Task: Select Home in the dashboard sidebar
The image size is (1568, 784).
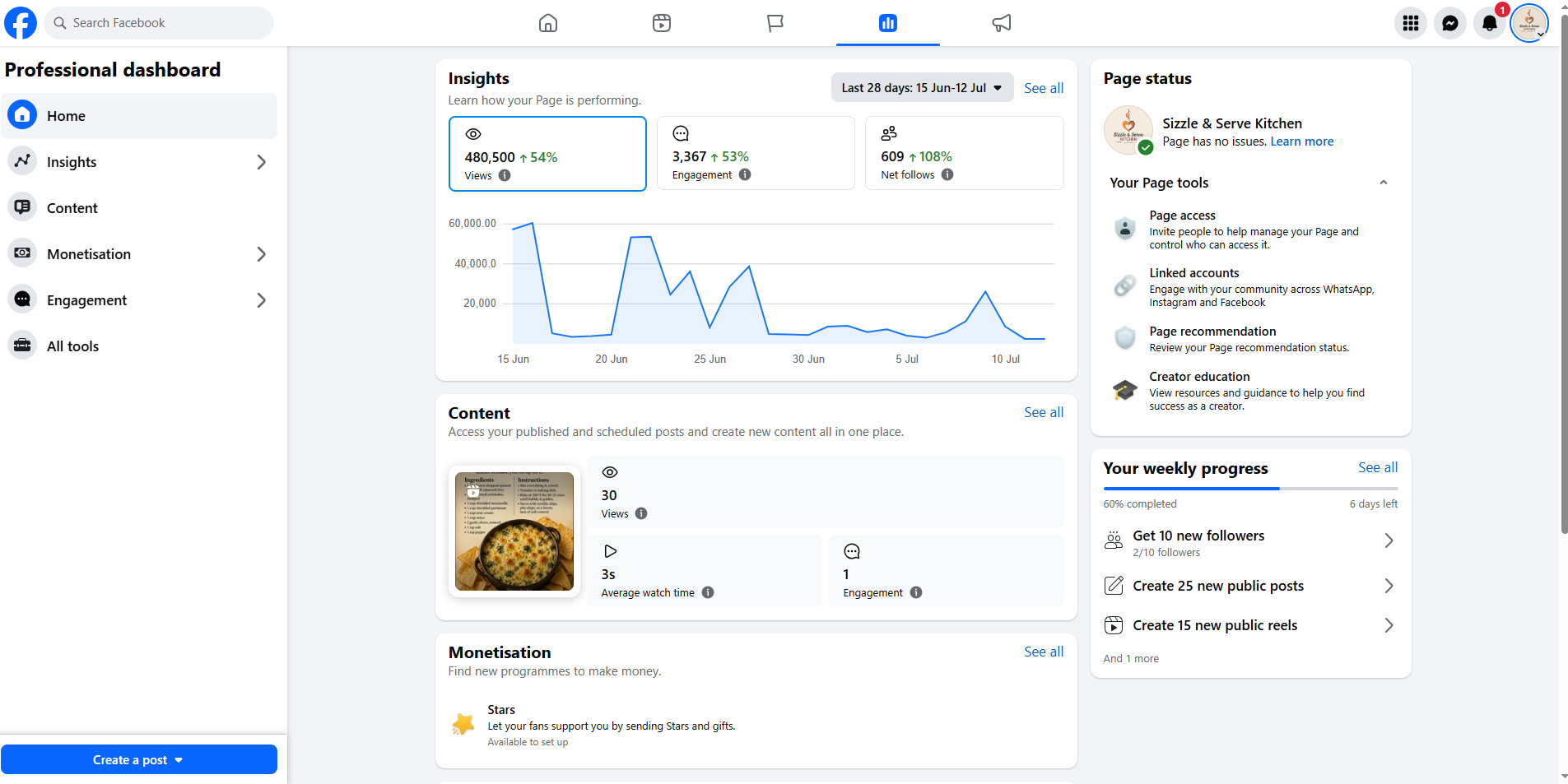Action: pyautogui.click(x=139, y=116)
